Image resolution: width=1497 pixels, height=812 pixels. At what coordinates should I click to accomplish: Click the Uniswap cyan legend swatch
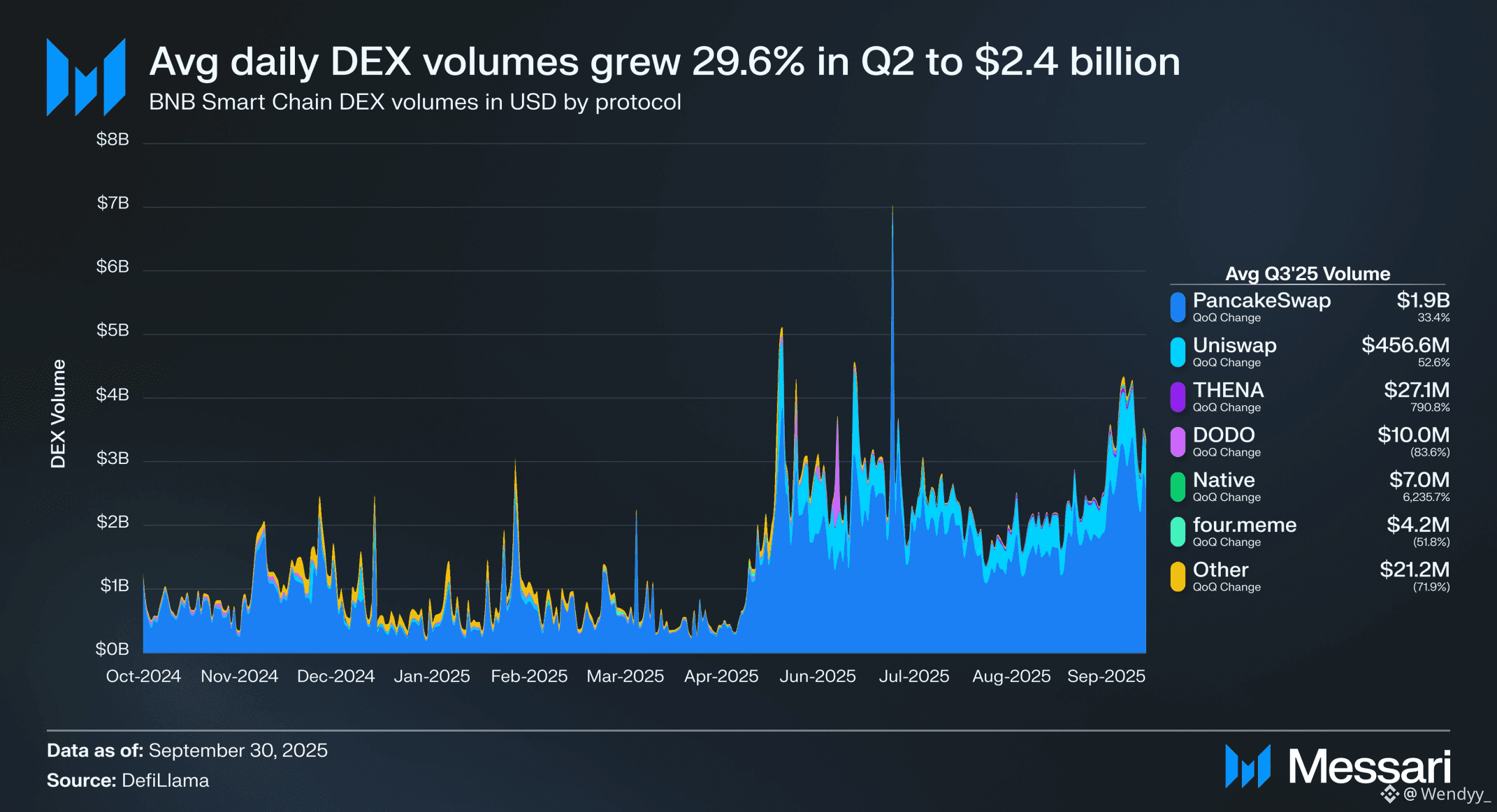(1178, 352)
